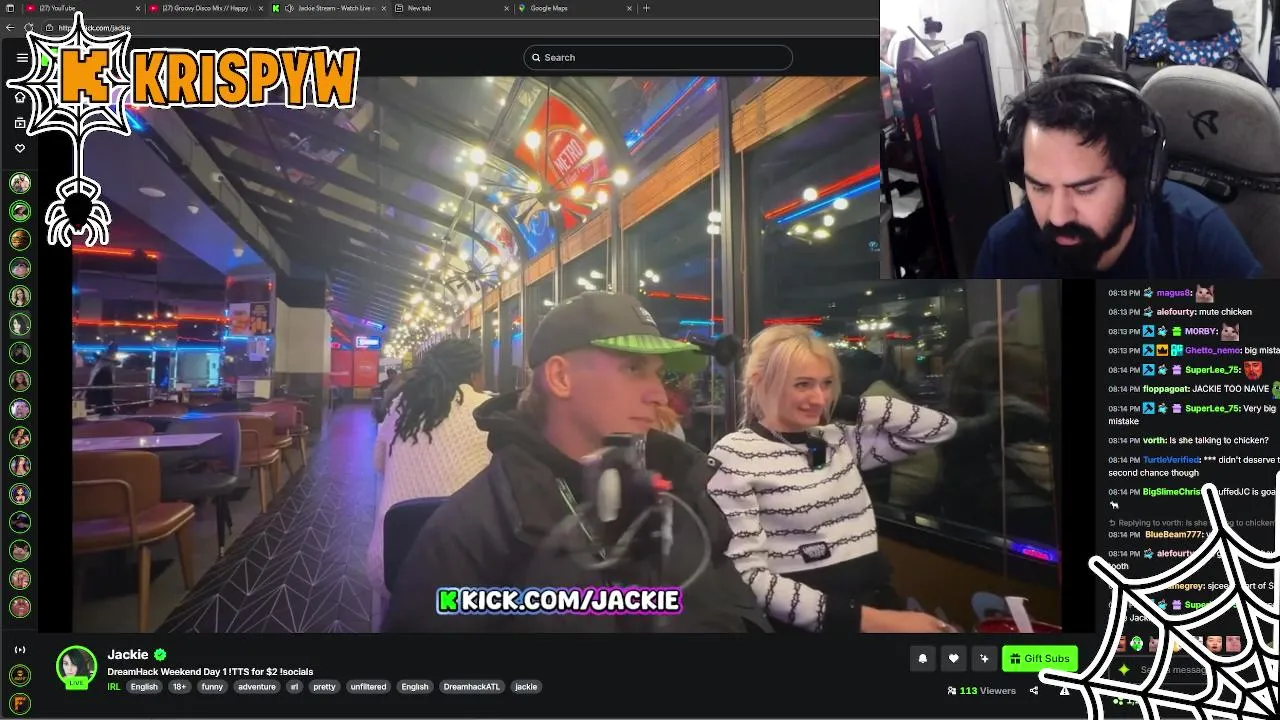
Task: Open the following heart icon in sidebar
Action: (20, 148)
